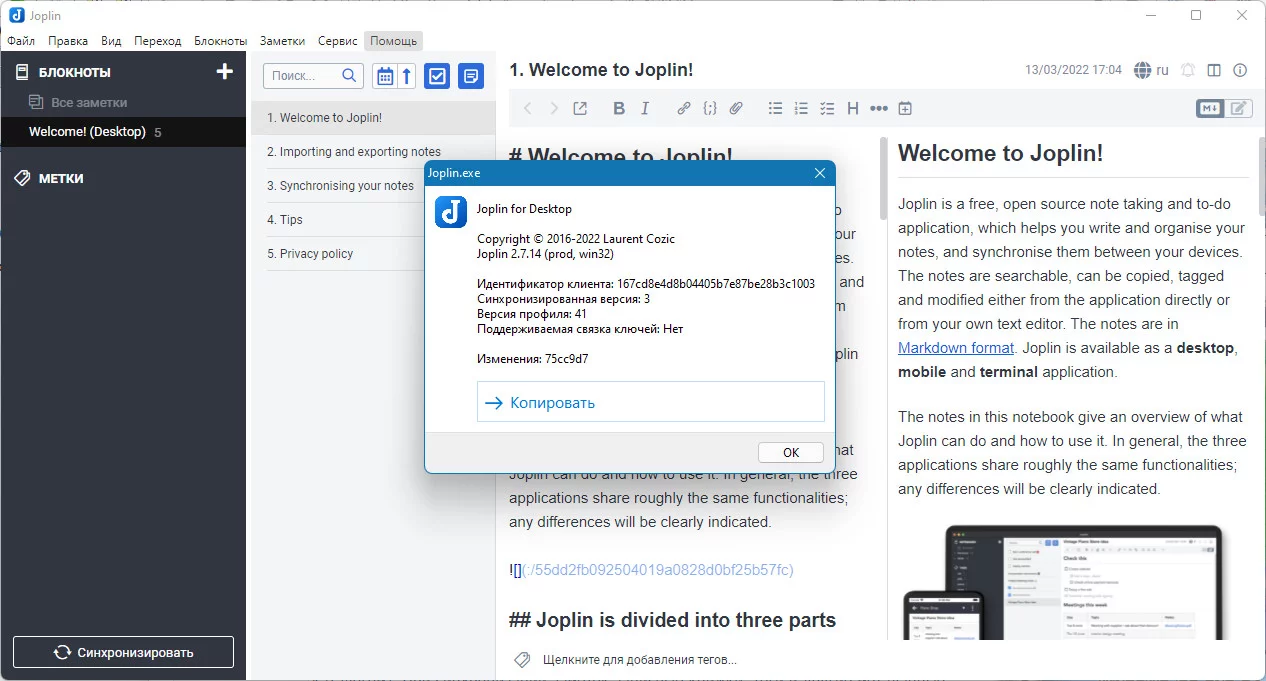Open note 2. Importing and exporting notes
This screenshot has height=681, width=1266.
(x=373, y=152)
